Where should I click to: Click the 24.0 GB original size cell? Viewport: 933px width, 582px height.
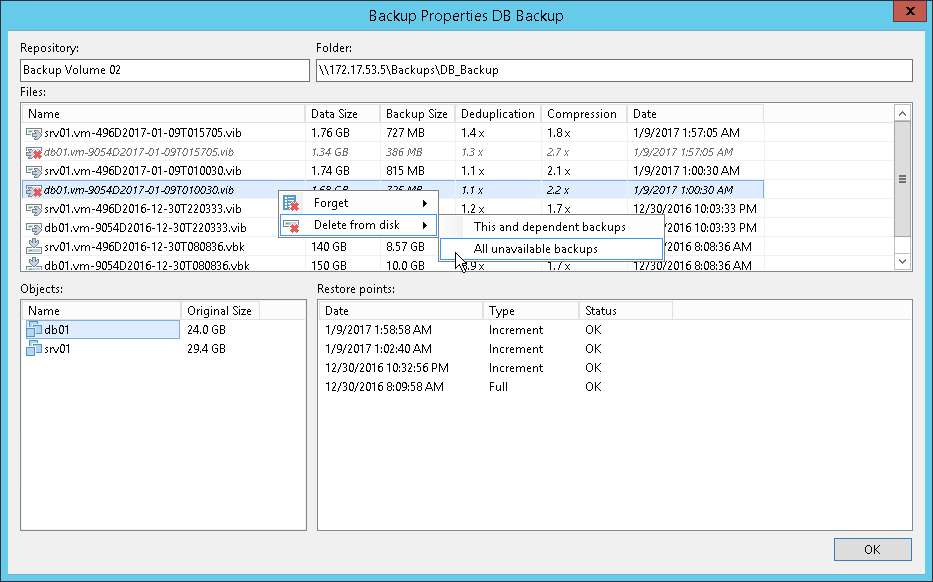[206, 330]
